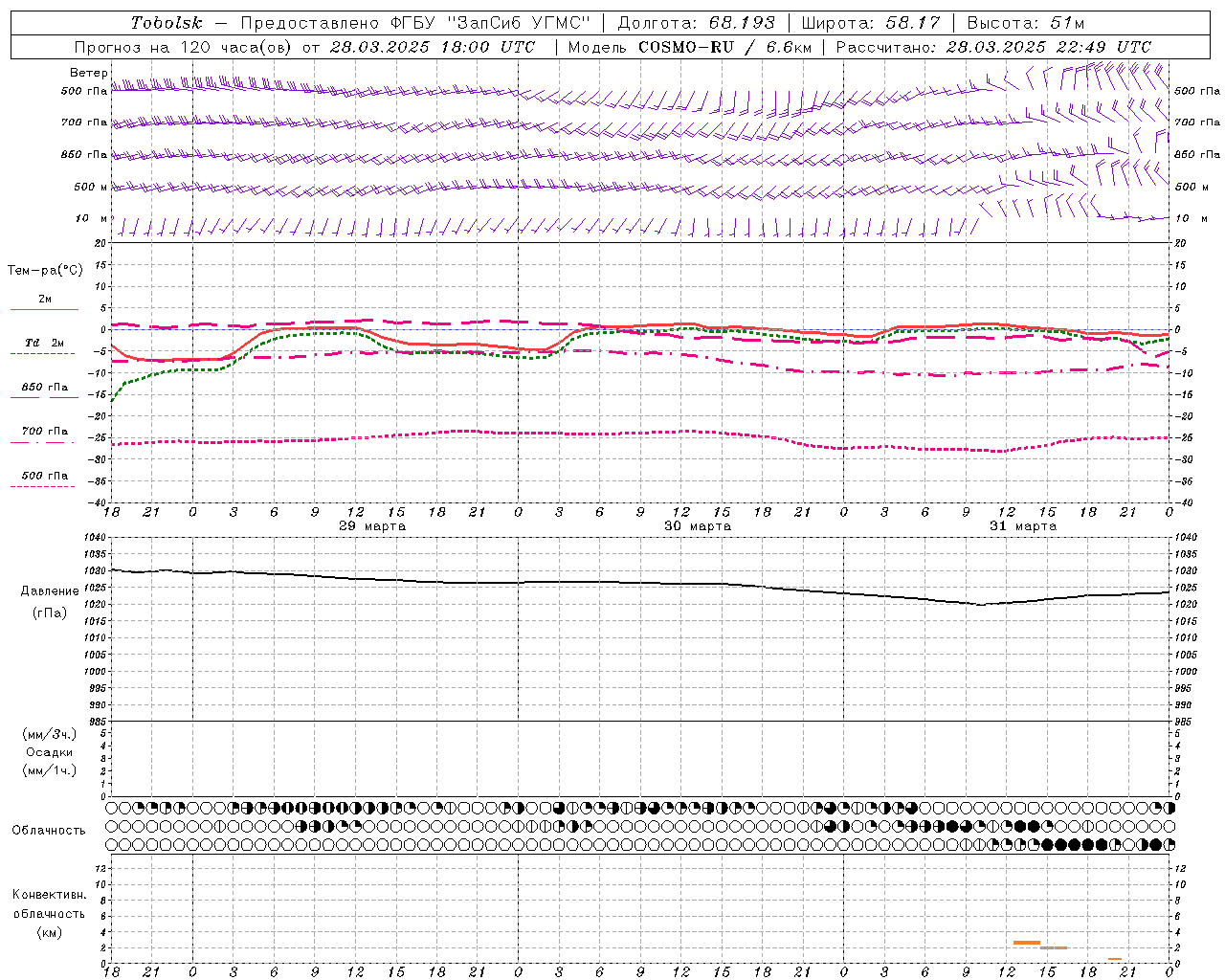1225x980 pixels.
Task: Click the '(гПа)' unit under Давление
Action: (50, 613)
